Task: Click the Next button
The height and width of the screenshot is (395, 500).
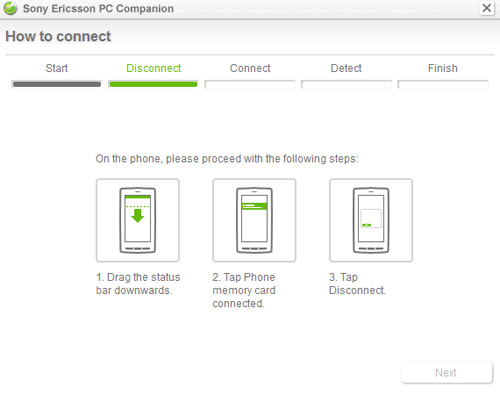Action: coord(447,373)
